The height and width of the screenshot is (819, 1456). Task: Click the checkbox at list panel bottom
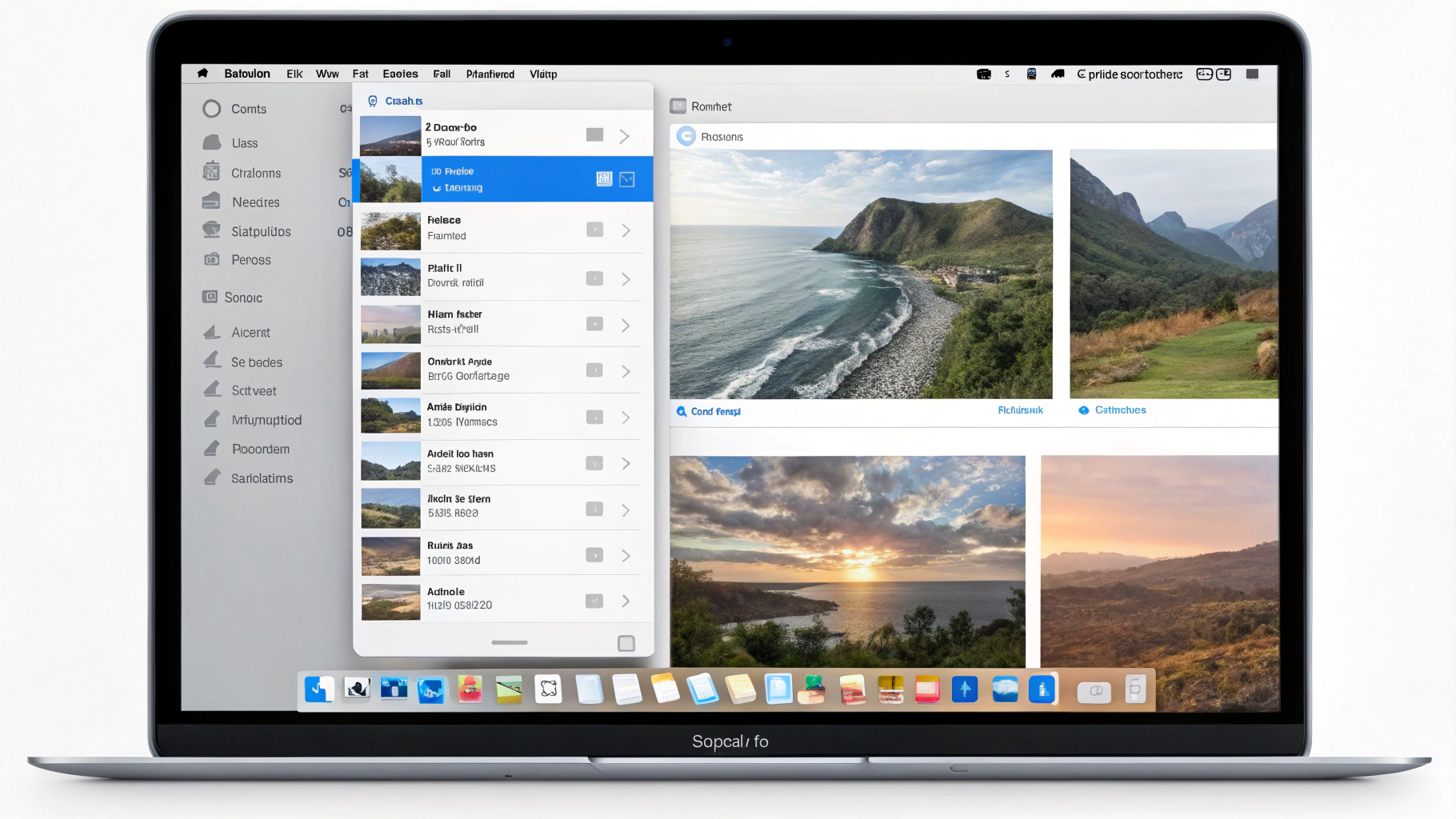pyautogui.click(x=626, y=643)
